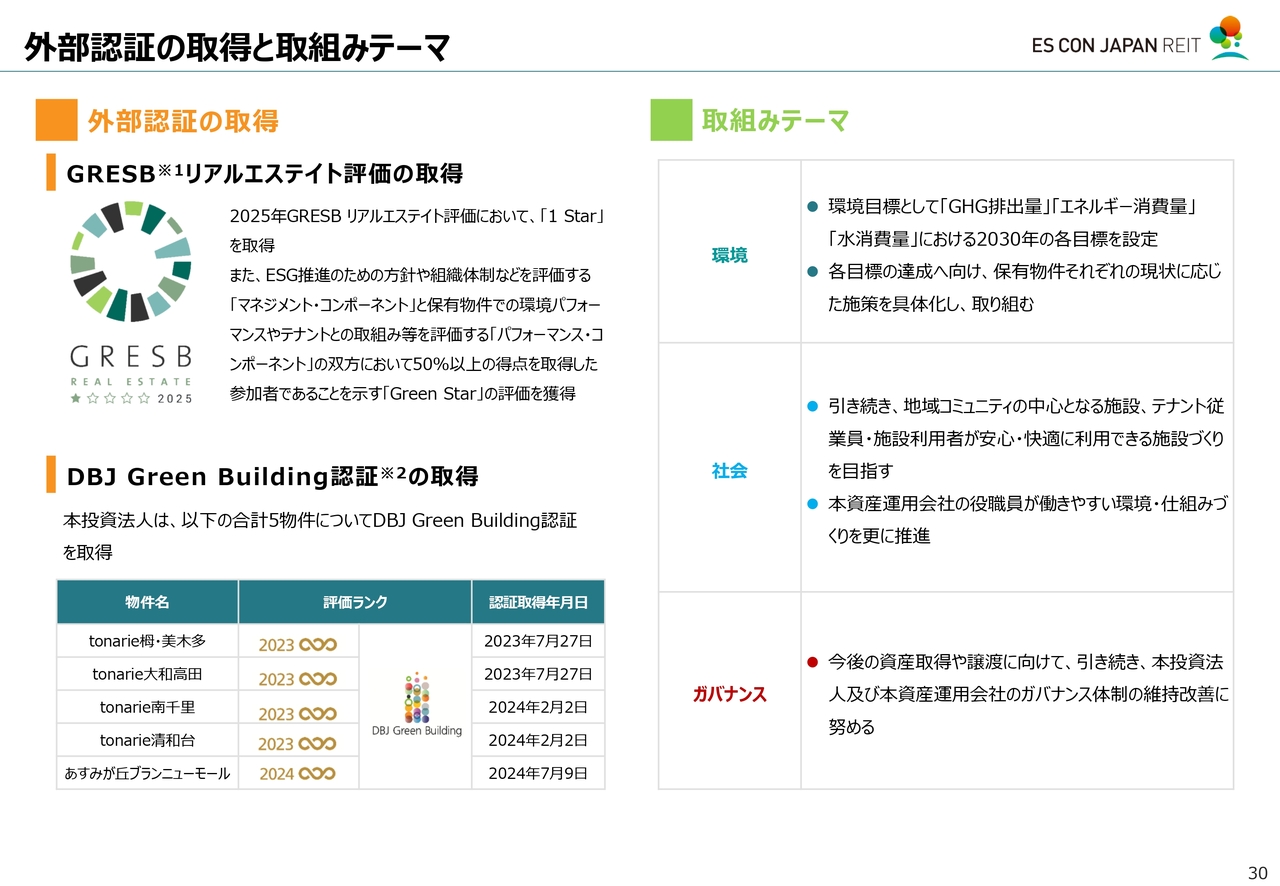Image resolution: width=1280 pixels, height=886 pixels.
Task: Select the 環境 theme label
Action: point(729,255)
